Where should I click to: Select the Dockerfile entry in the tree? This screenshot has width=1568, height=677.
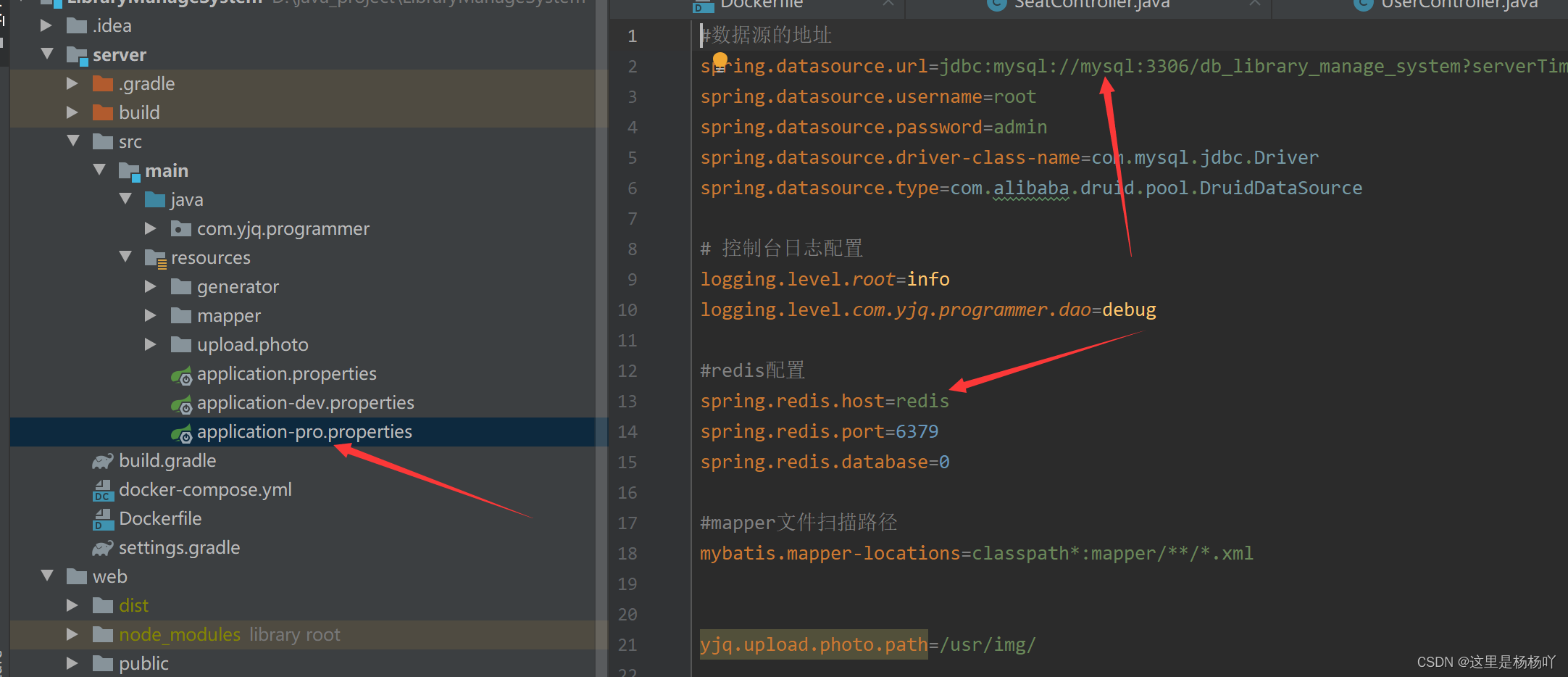pyautogui.click(x=160, y=518)
